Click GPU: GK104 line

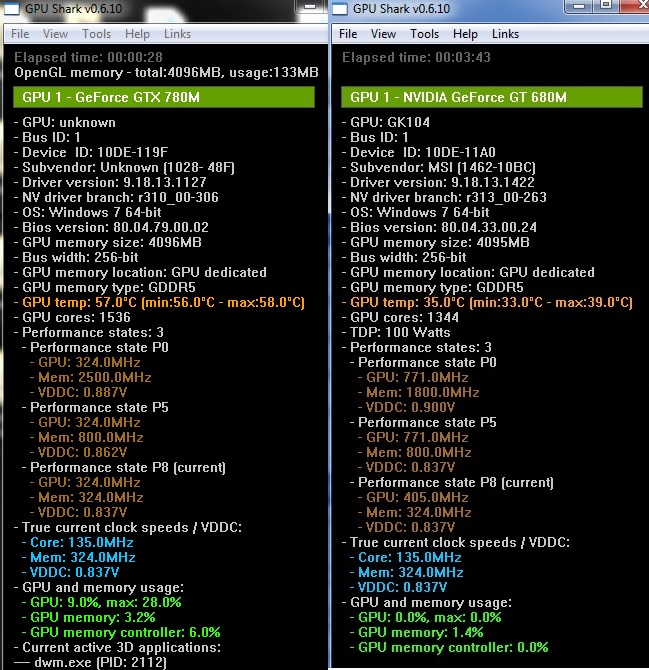pos(386,122)
